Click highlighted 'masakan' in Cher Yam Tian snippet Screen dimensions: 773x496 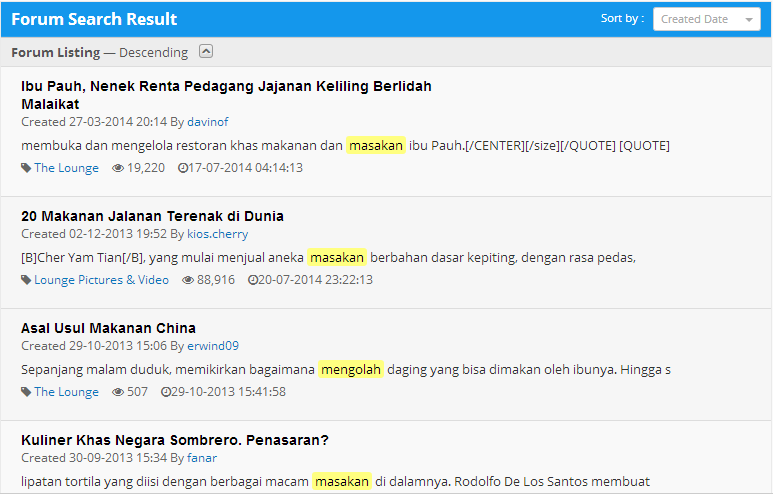pyautogui.click(x=337, y=257)
